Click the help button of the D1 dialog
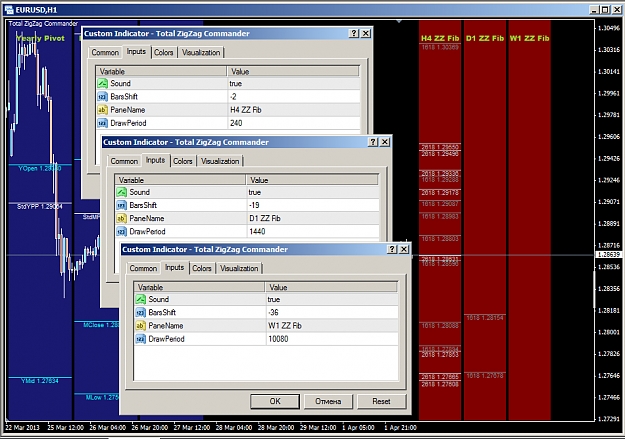Viewport: 625px width, 439px height. [x=373, y=142]
